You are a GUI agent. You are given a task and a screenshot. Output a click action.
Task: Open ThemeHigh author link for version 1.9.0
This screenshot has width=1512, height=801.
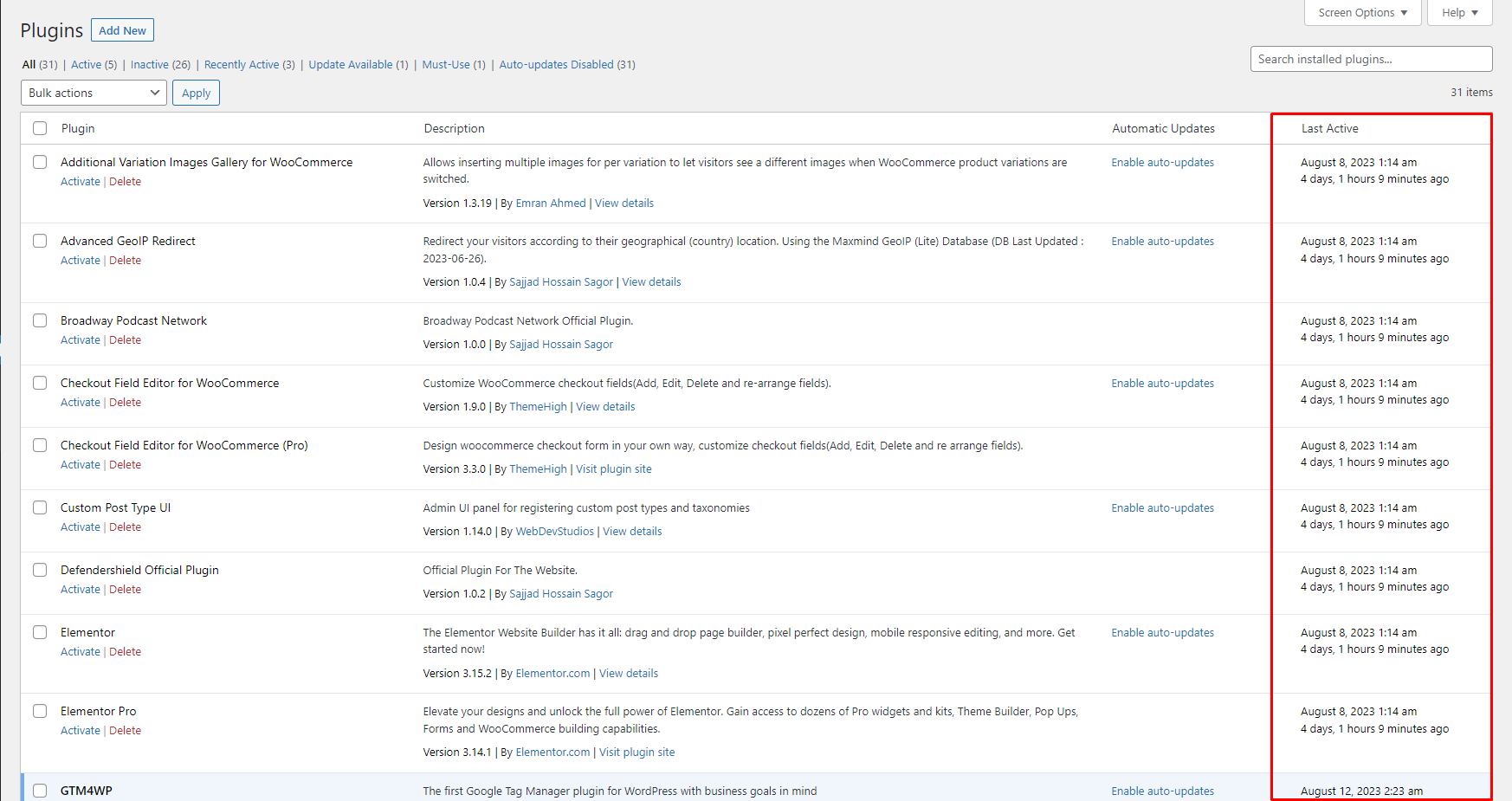pyautogui.click(x=539, y=407)
